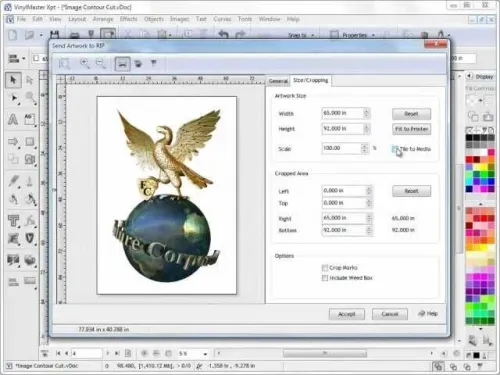Click the cutter plot icon in the RIP dialog toolbar
The width and height of the screenshot is (500, 375).
[x=138, y=63]
